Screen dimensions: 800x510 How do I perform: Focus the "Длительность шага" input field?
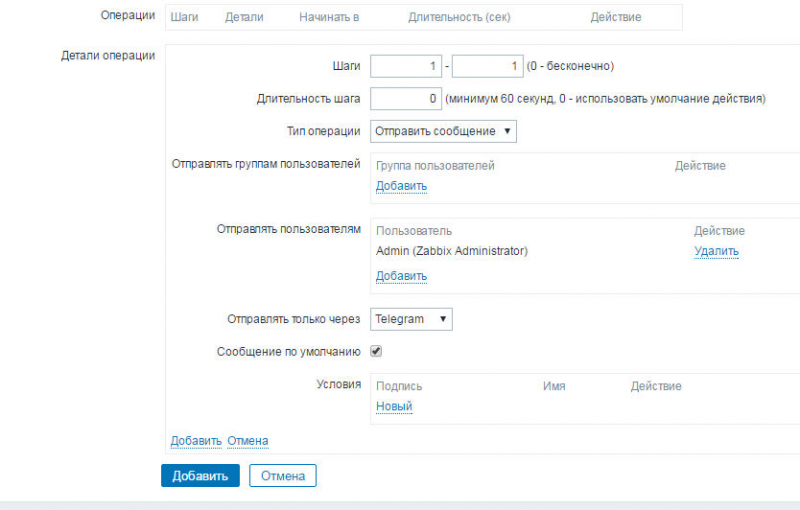click(406, 99)
